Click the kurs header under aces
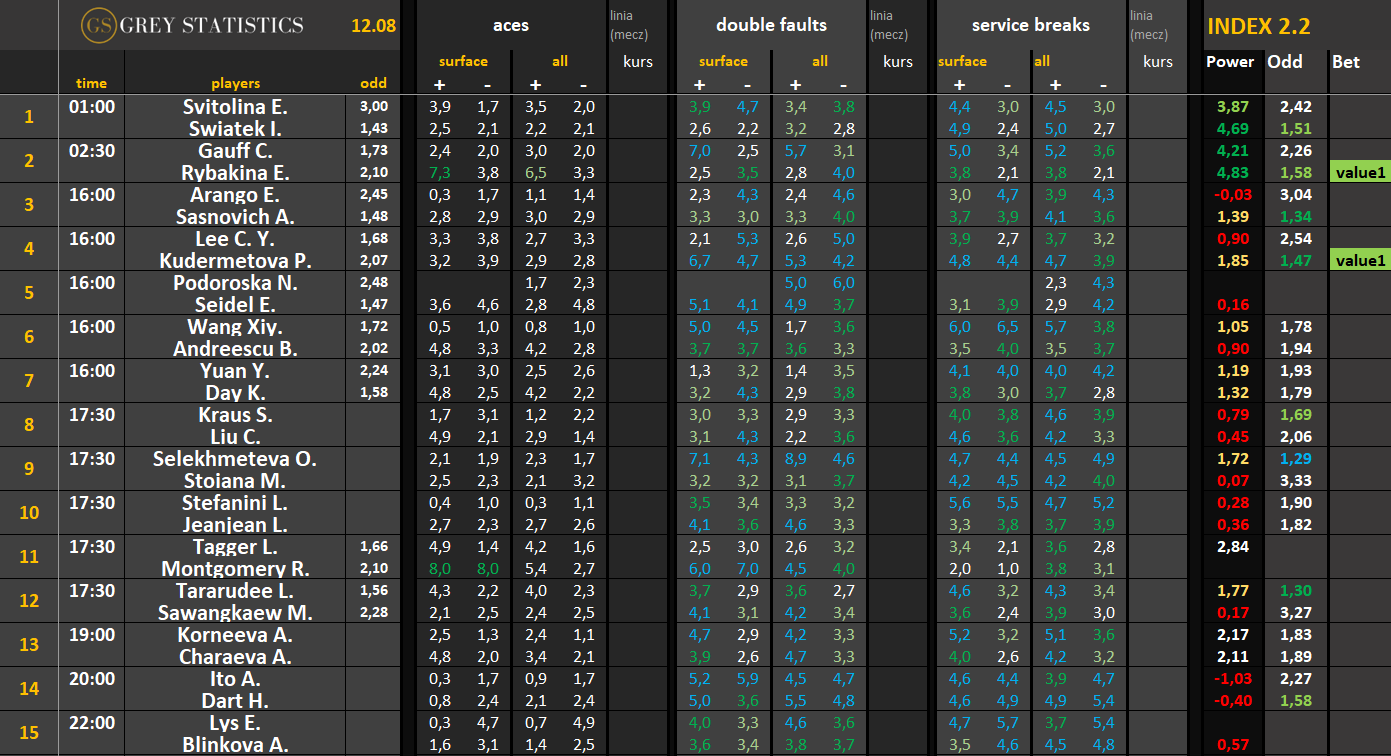 [x=637, y=61]
